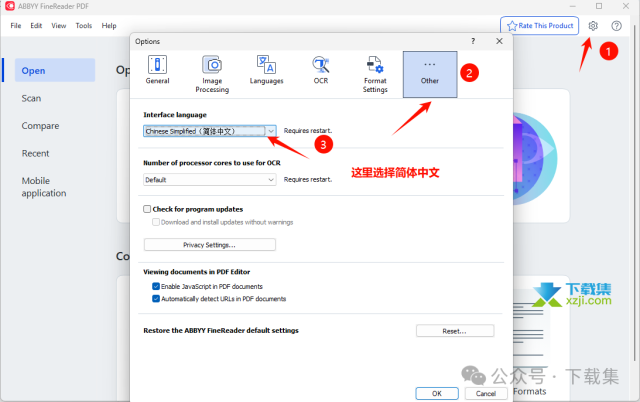Open the File menu
Image resolution: width=640 pixels, height=402 pixels.
point(16,25)
